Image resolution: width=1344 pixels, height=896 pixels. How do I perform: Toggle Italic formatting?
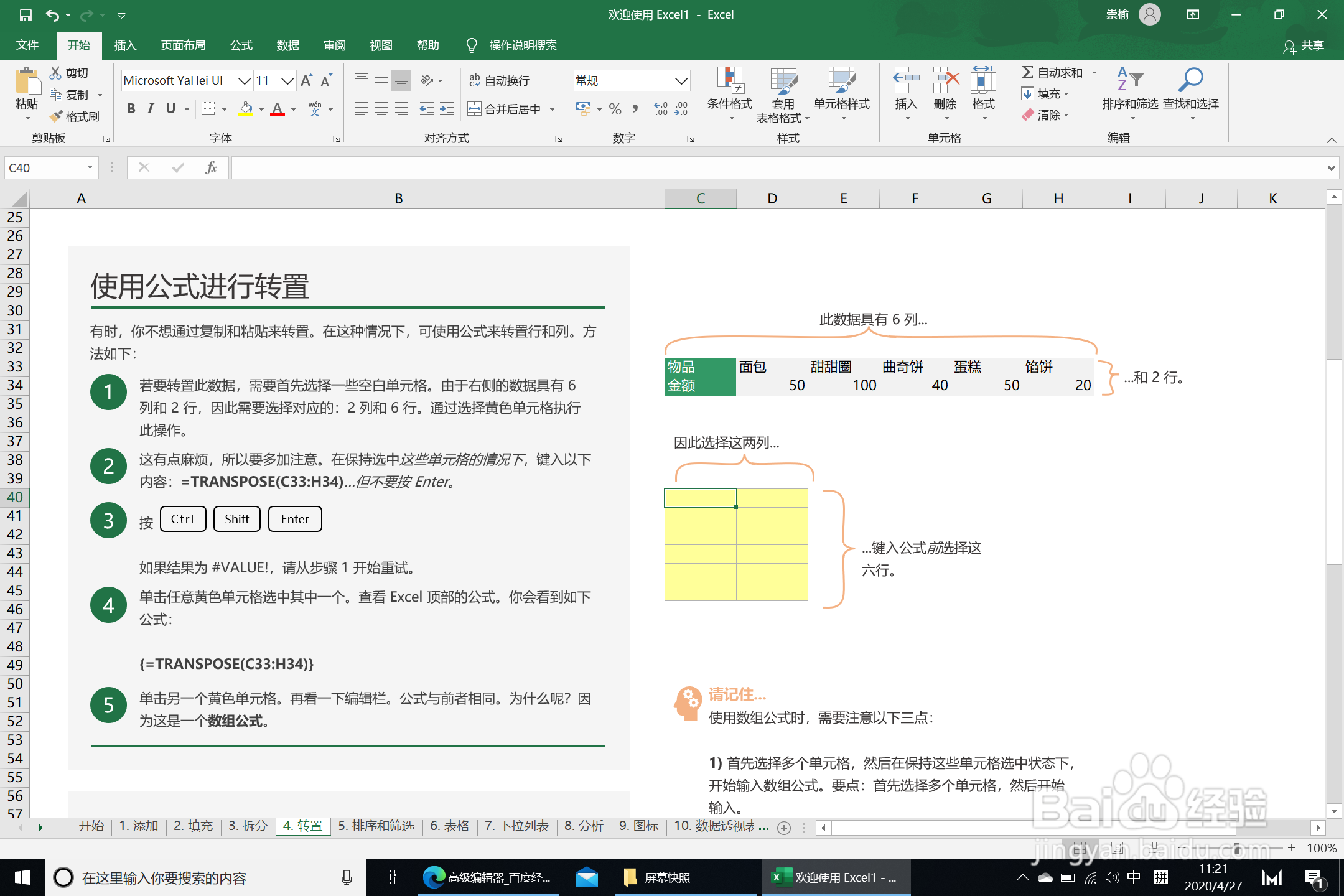[151, 109]
